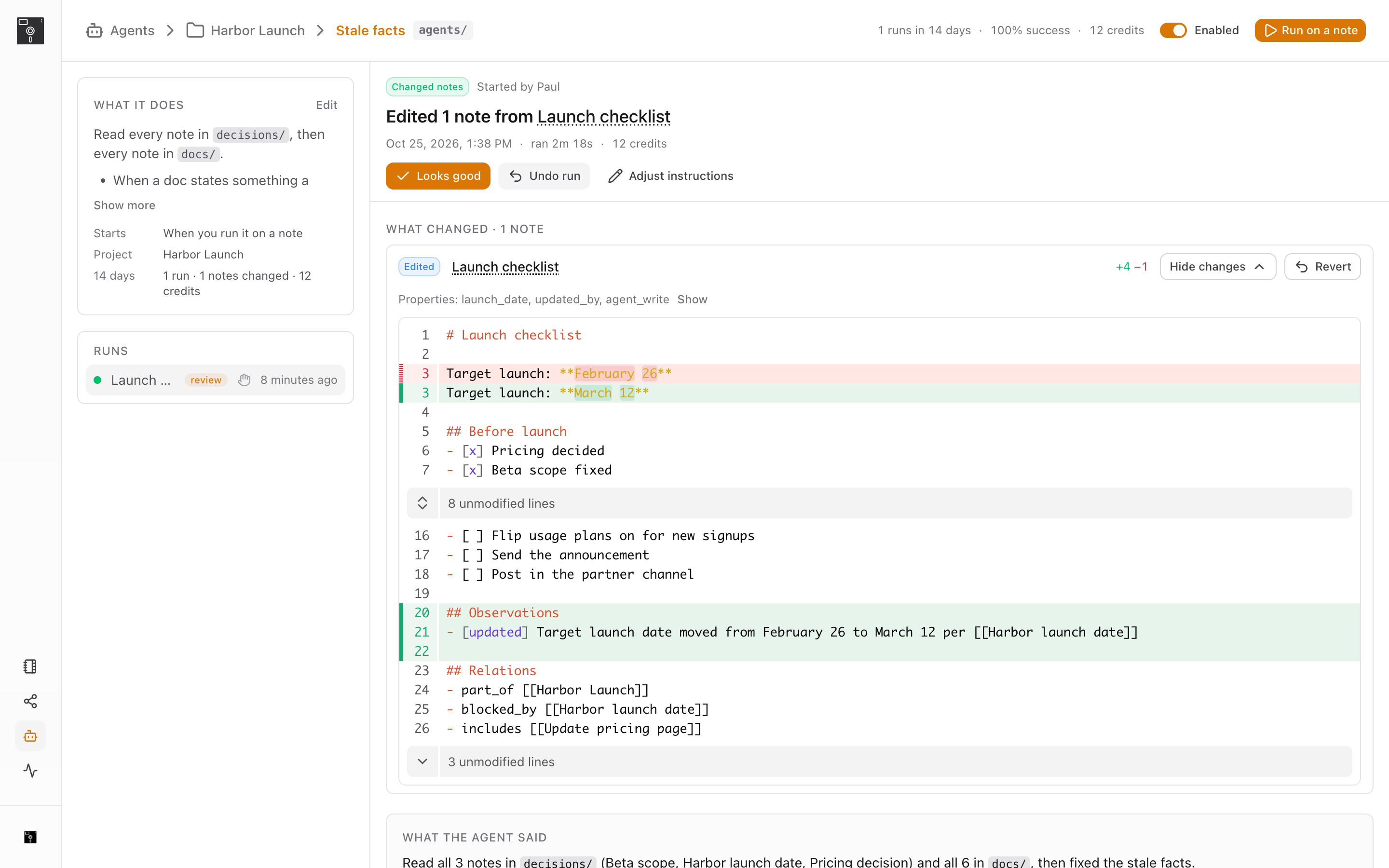Screen dimensions: 1389x868
Task: Open the Launch checklist note title in diff card
Action: click(505, 267)
